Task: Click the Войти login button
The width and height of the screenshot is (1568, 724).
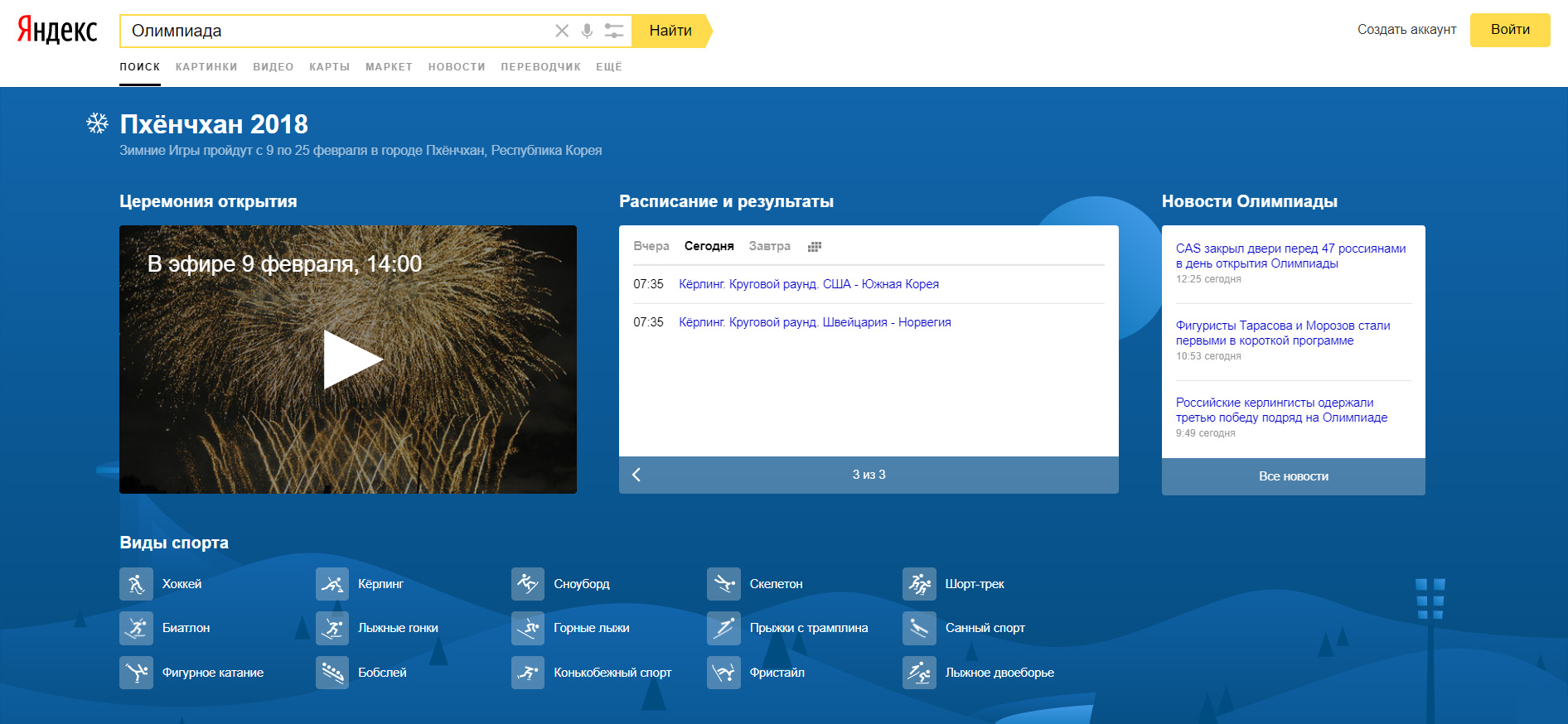Action: tap(1509, 30)
